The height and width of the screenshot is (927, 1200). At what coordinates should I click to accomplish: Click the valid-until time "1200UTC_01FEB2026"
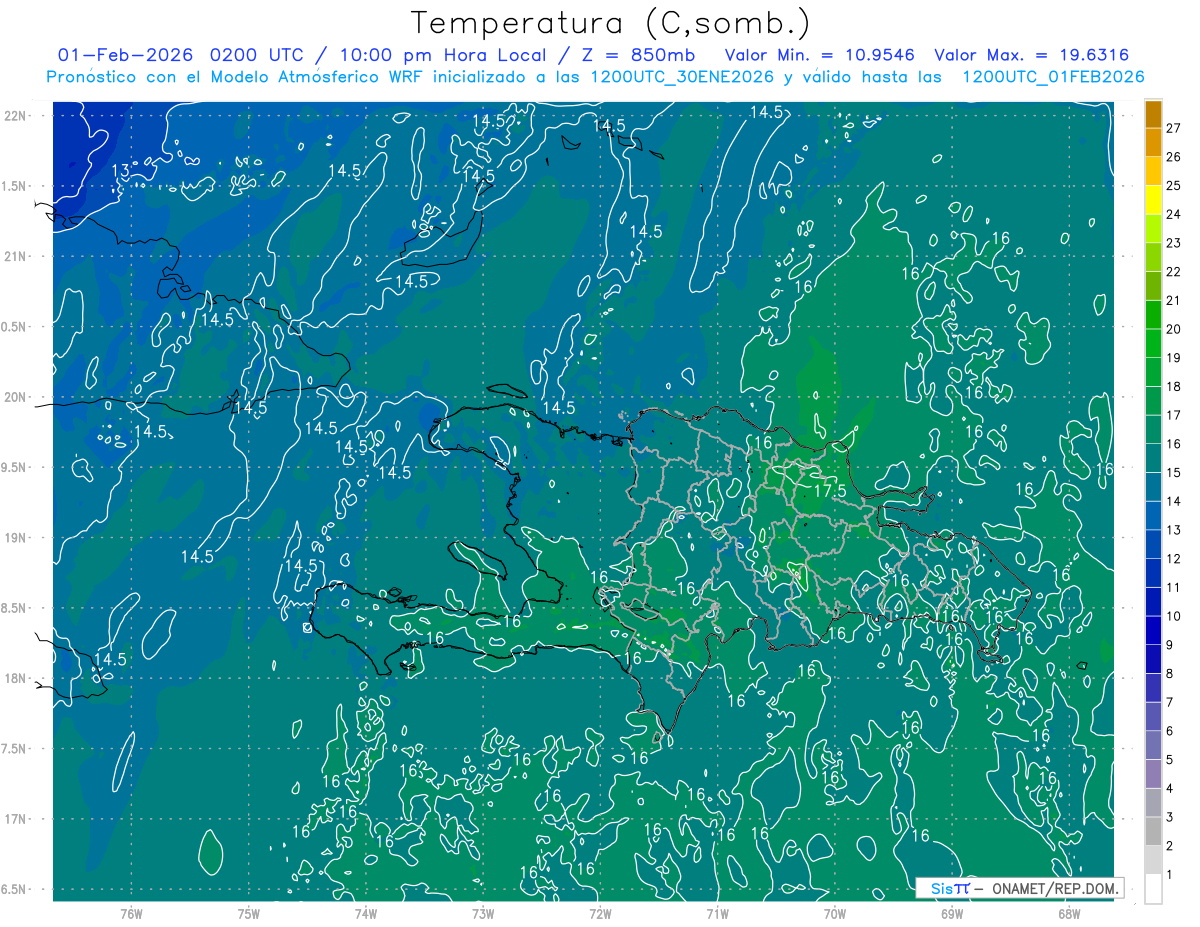[x=1053, y=77]
